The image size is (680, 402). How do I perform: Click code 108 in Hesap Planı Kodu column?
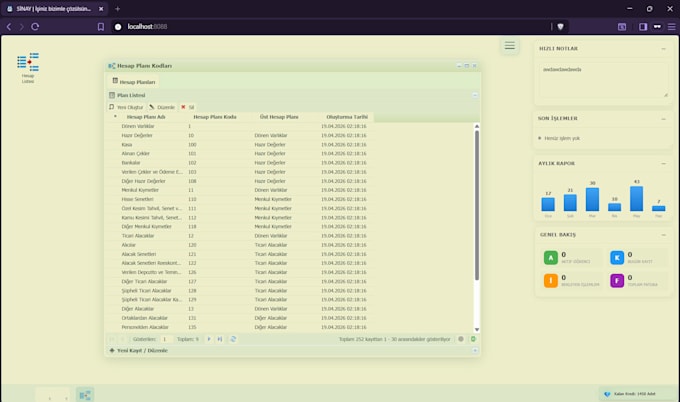click(x=192, y=181)
